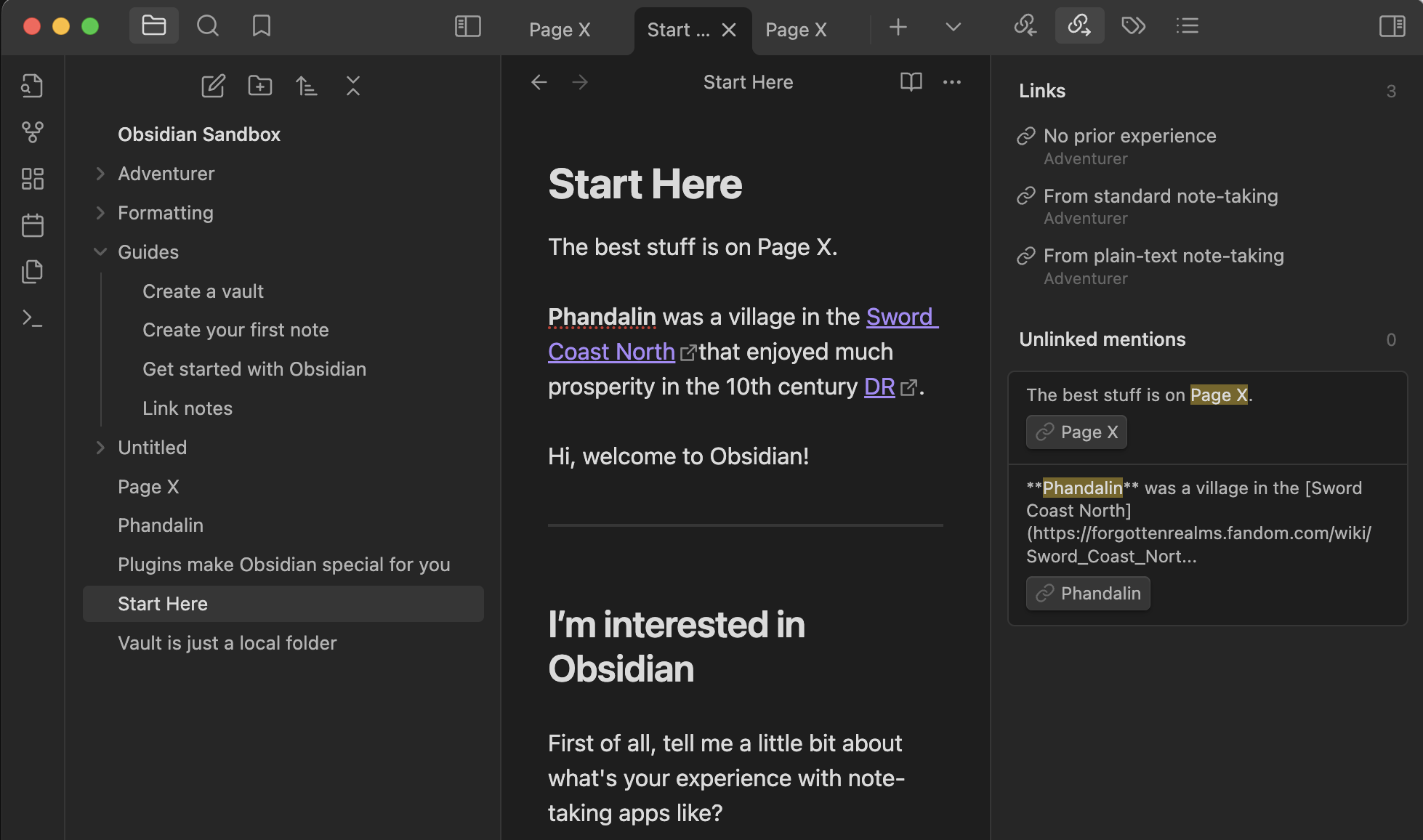Navigate back arrow in note header

tap(539, 82)
